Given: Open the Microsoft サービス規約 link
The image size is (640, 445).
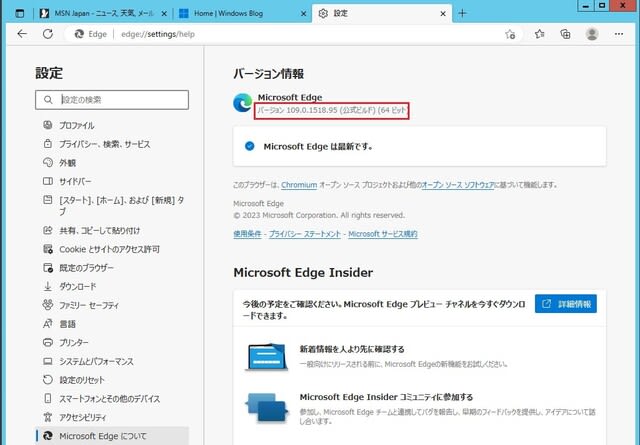Looking at the screenshot, I should (x=383, y=234).
